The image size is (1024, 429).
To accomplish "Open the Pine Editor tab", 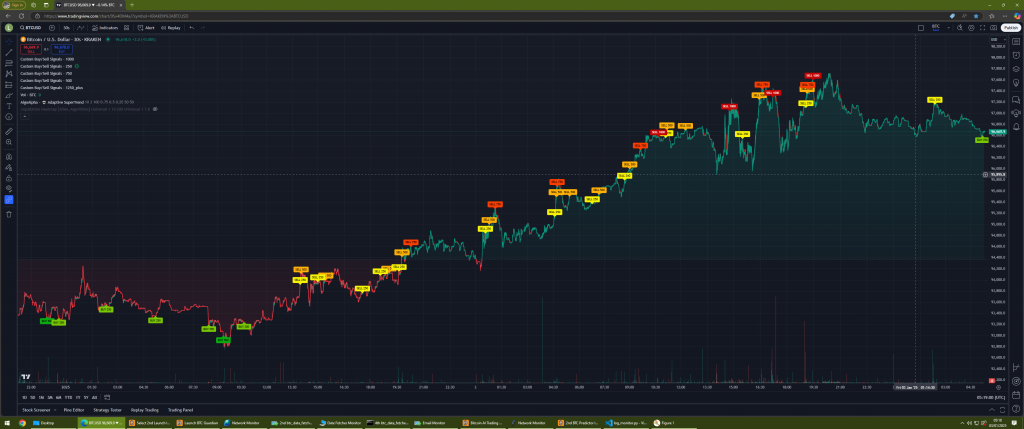I will [74, 410].
